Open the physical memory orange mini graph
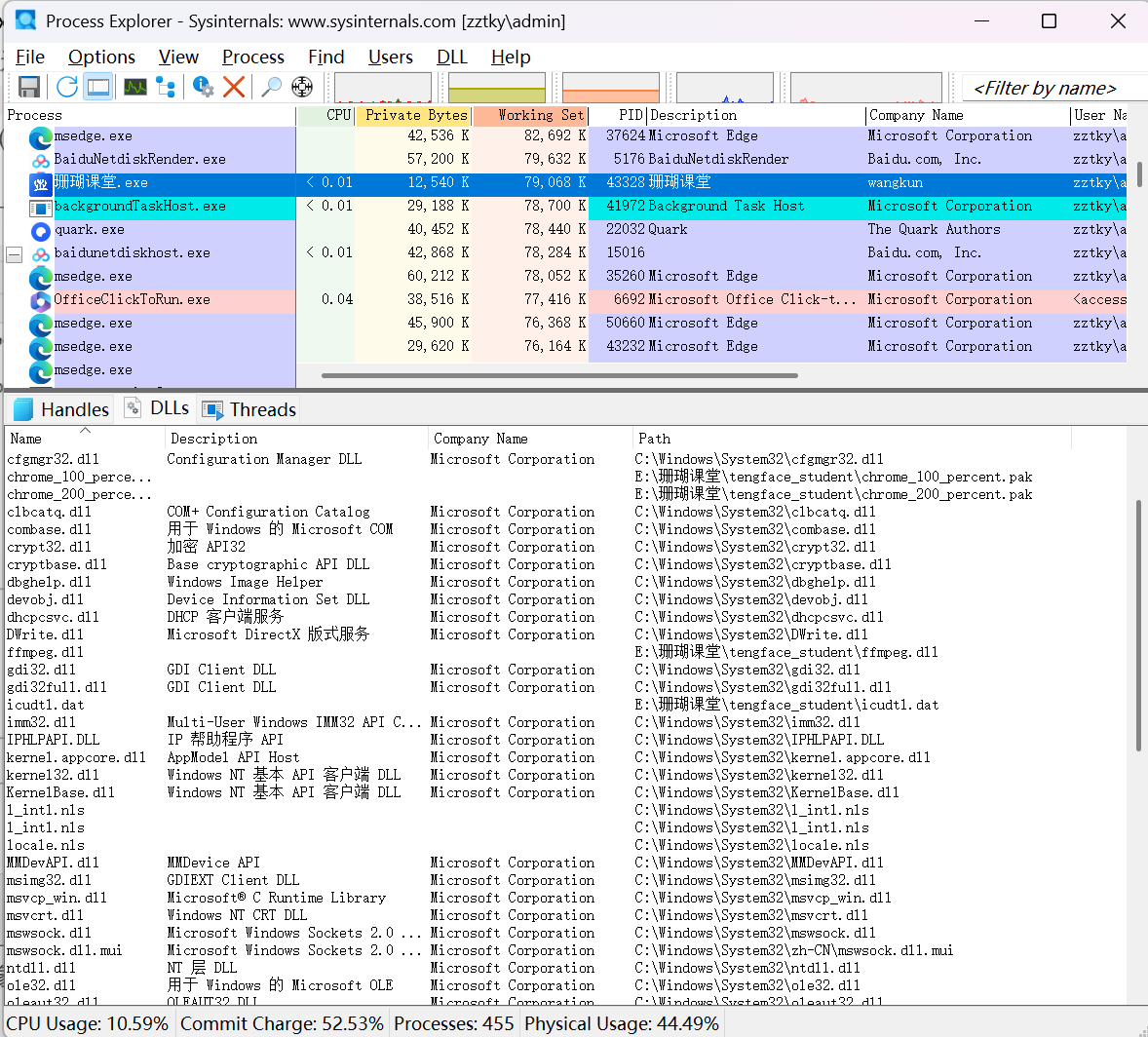 (611, 87)
